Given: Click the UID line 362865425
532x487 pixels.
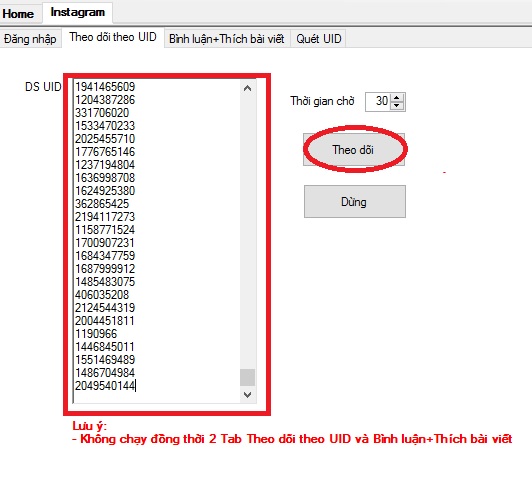Looking at the screenshot, I should 102,204.
